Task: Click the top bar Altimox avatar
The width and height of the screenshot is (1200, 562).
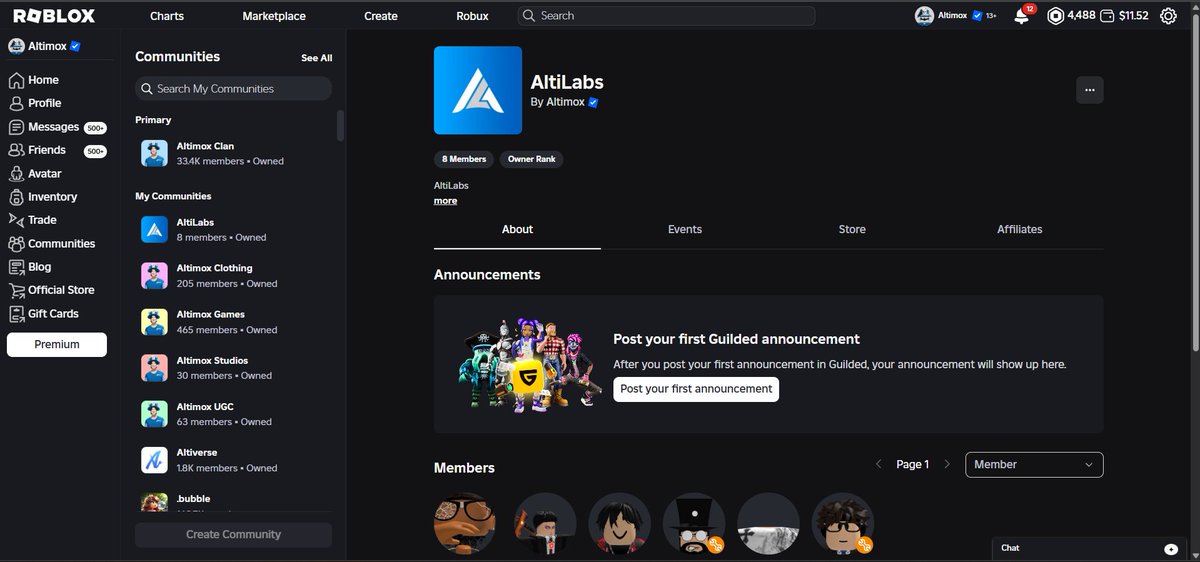Action: click(924, 16)
